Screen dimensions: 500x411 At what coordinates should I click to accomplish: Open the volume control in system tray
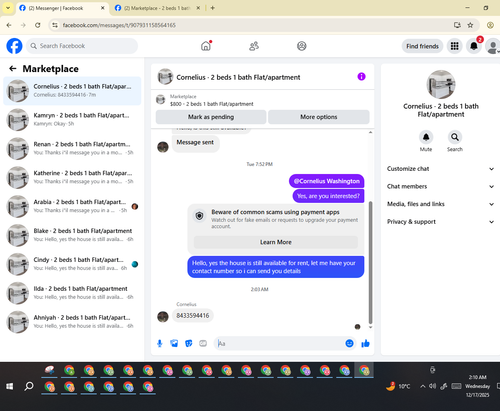point(433,386)
